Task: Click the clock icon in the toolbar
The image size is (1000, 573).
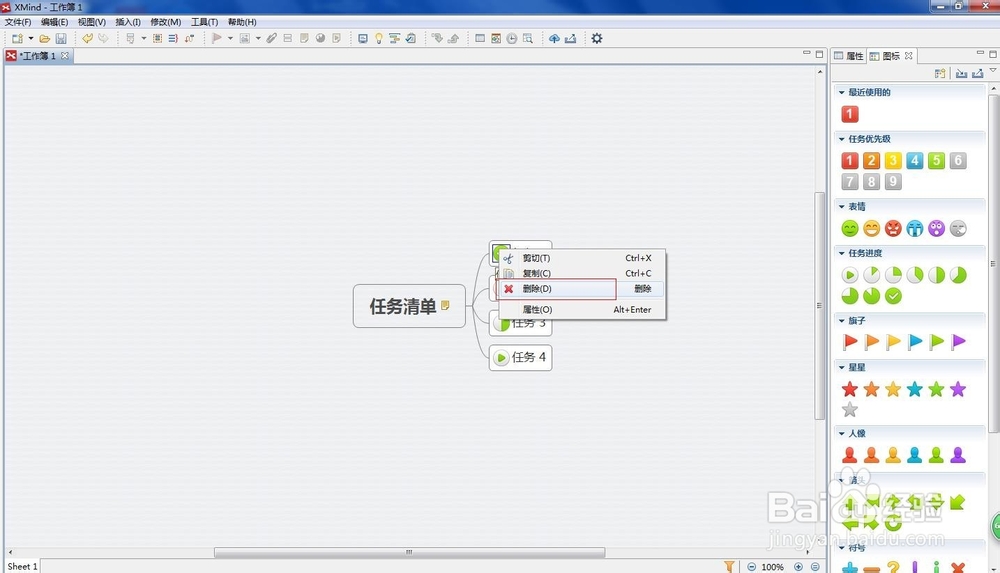Action: pos(511,38)
